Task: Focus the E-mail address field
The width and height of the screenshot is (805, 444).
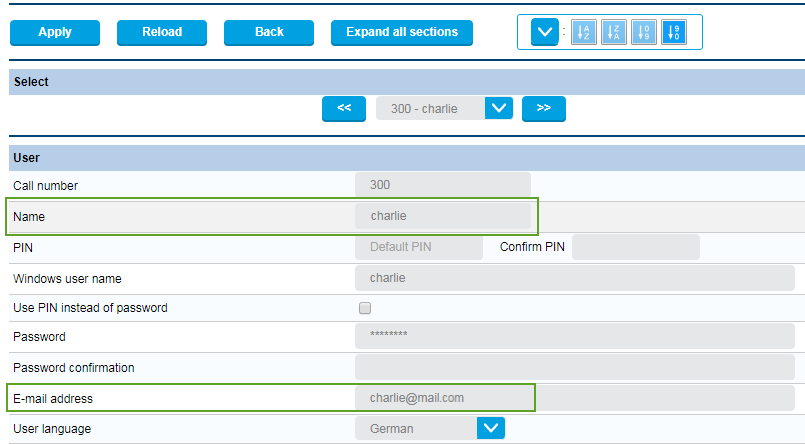Action: (443, 398)
